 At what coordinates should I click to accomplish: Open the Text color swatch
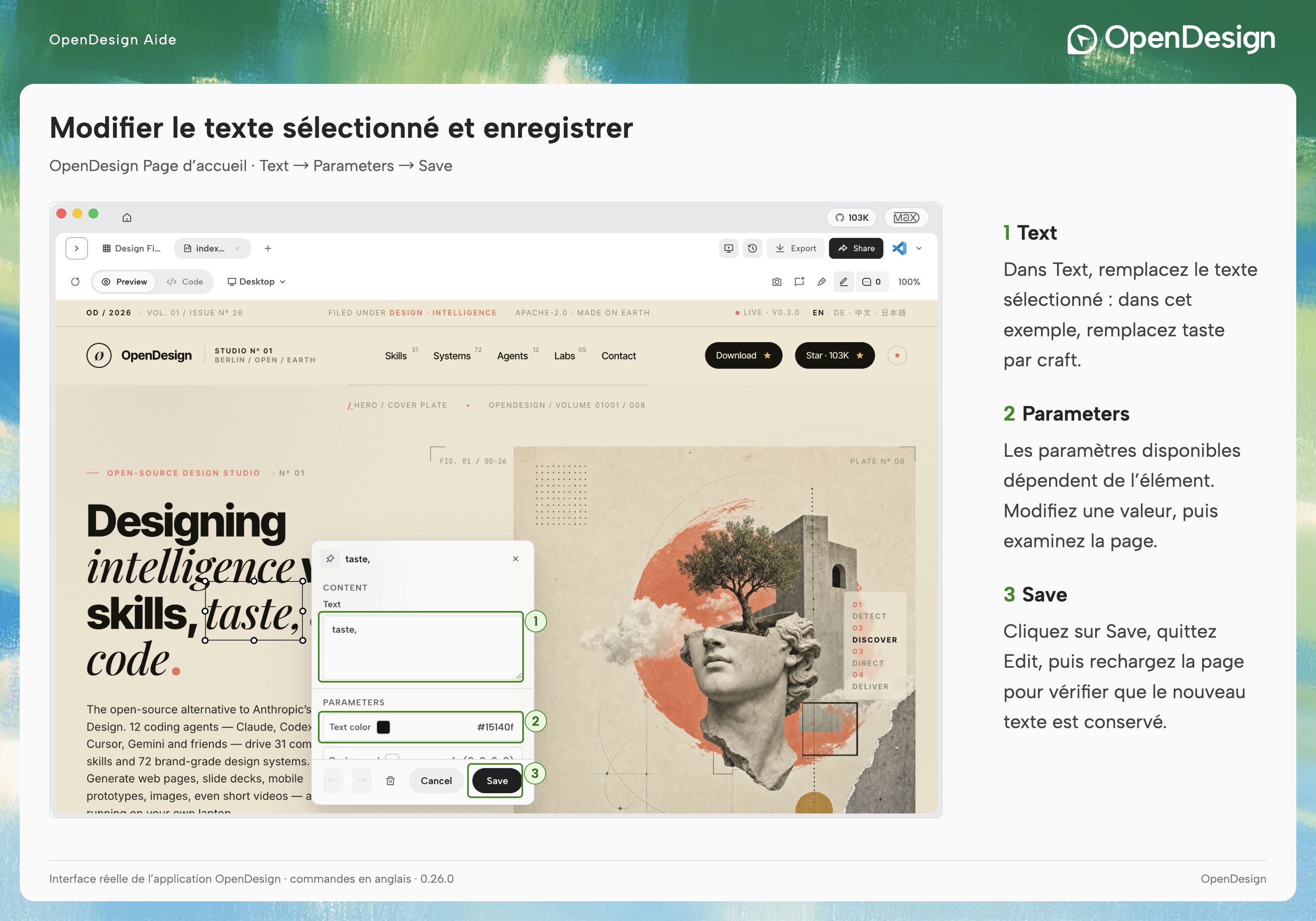383,727
